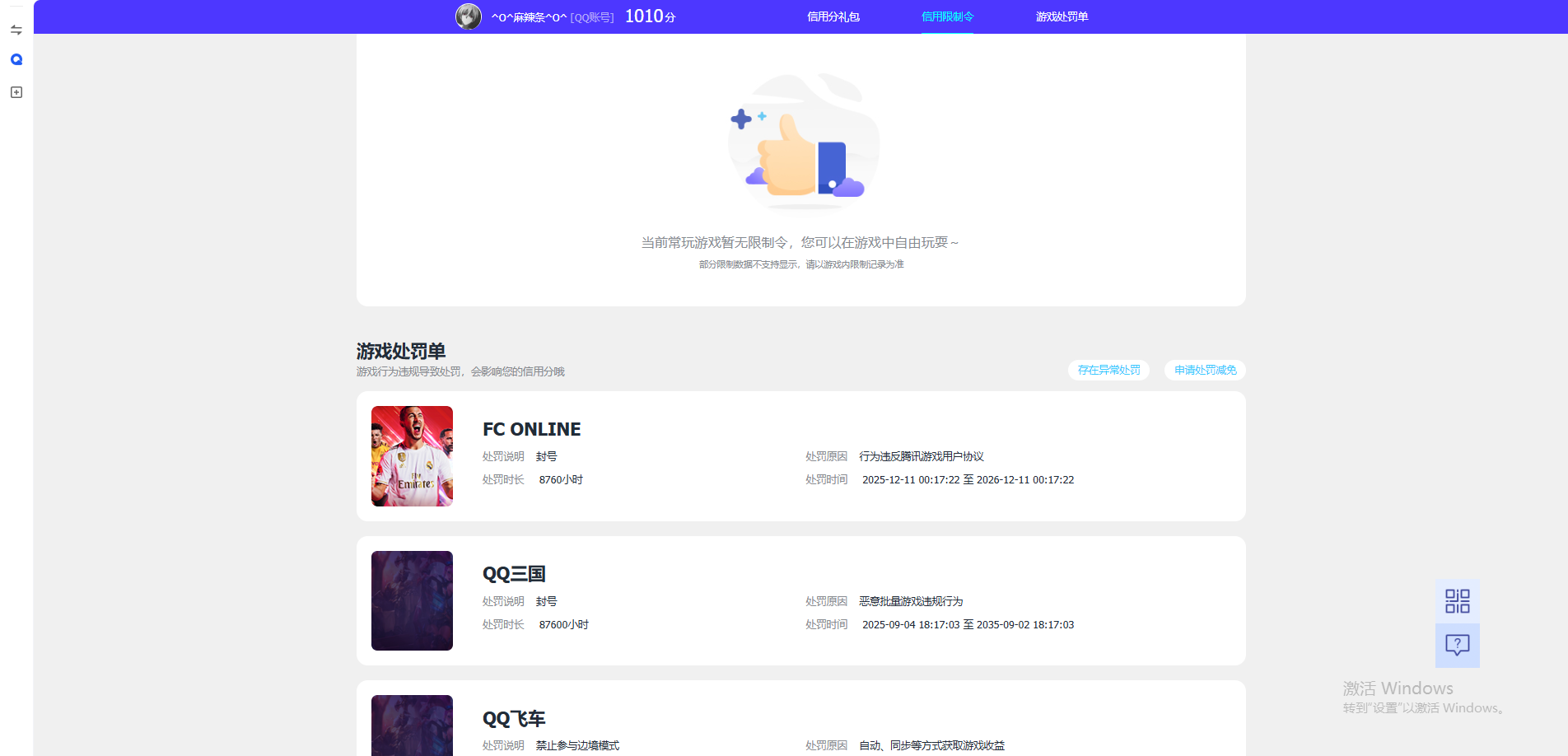Open the QR code floating icon
Viewport: 1568px width, 756px height.
(1457, 601)
